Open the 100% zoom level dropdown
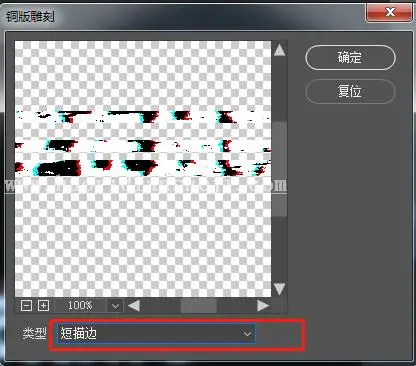The image size is (416, 366). [x=115, y=306]
